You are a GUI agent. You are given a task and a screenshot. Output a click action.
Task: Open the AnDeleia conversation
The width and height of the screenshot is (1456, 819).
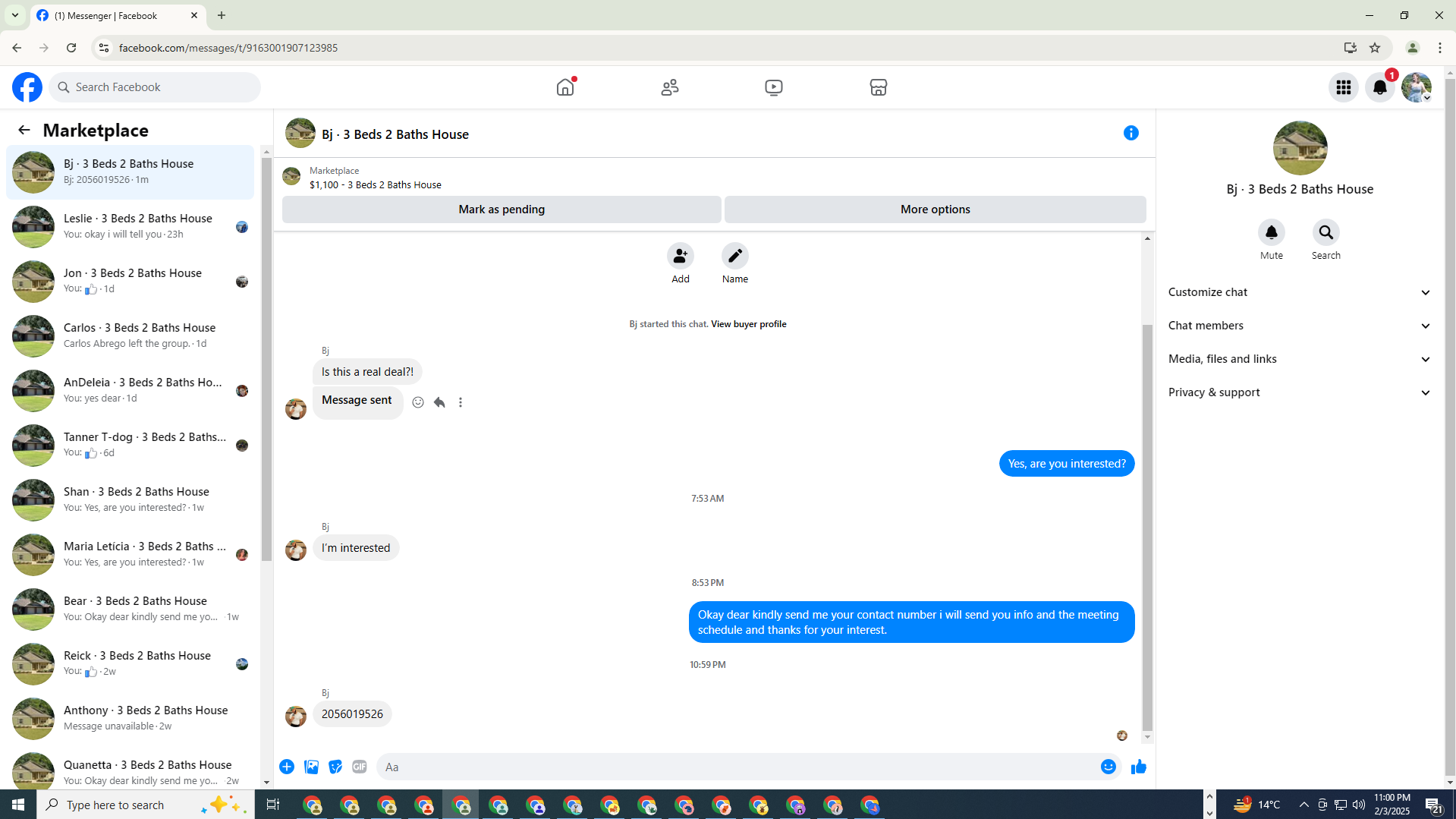pos(131,390)
